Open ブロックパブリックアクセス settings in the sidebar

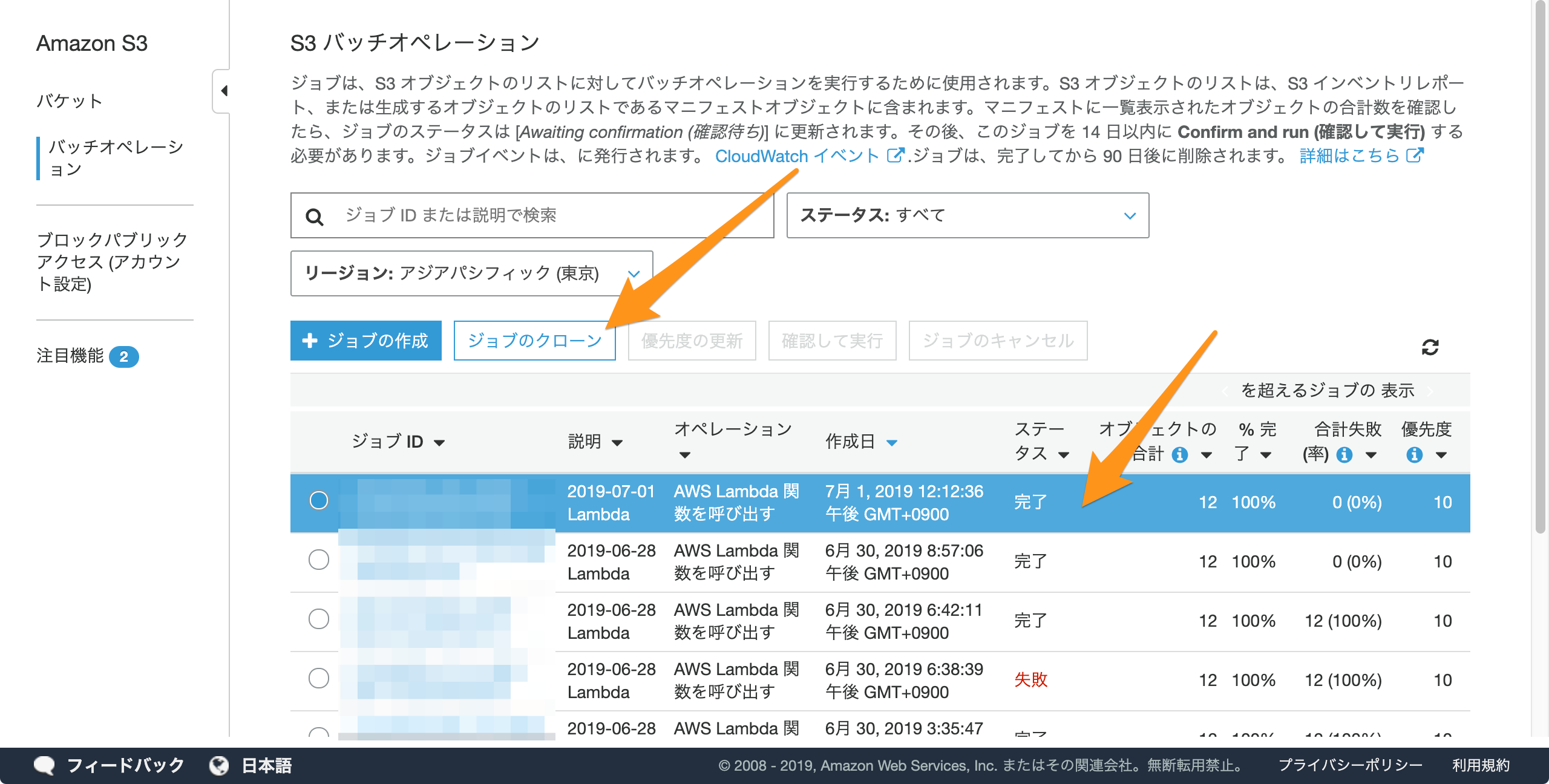pyautogui.click(x=112, y=262)
